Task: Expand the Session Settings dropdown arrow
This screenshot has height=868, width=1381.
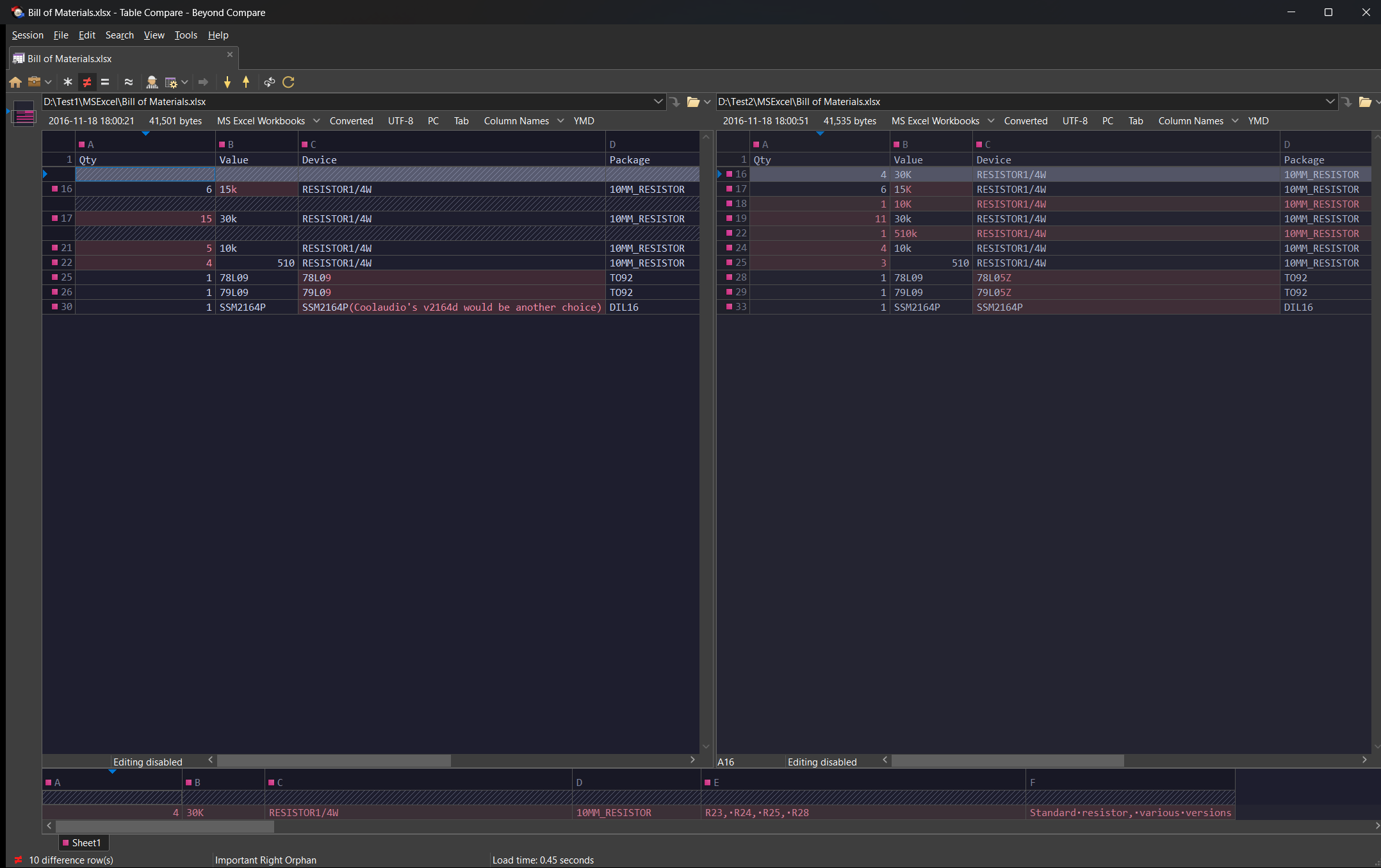Action: pyautogui.click(x=184, y=82)
